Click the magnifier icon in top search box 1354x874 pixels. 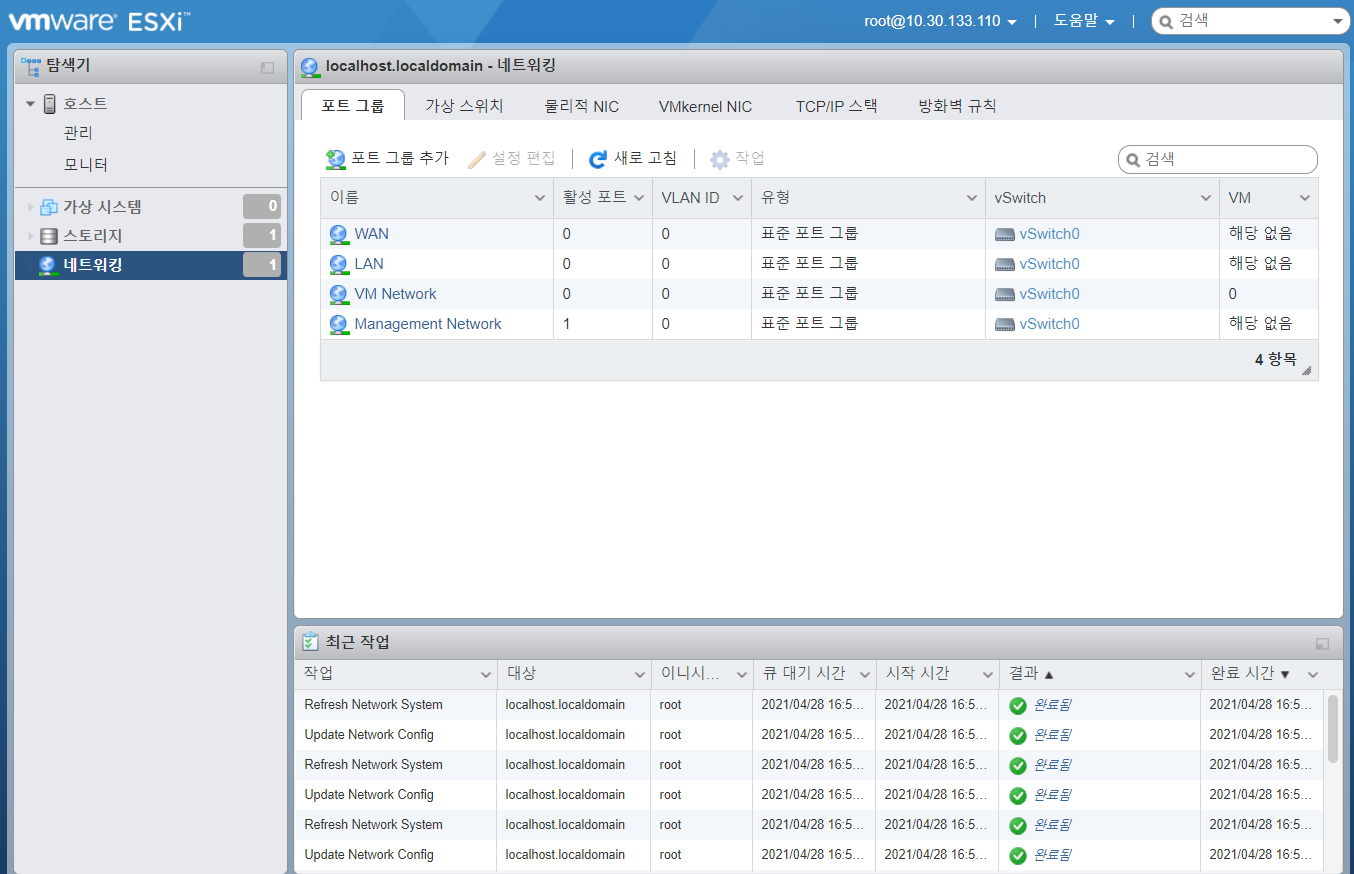1166,21
